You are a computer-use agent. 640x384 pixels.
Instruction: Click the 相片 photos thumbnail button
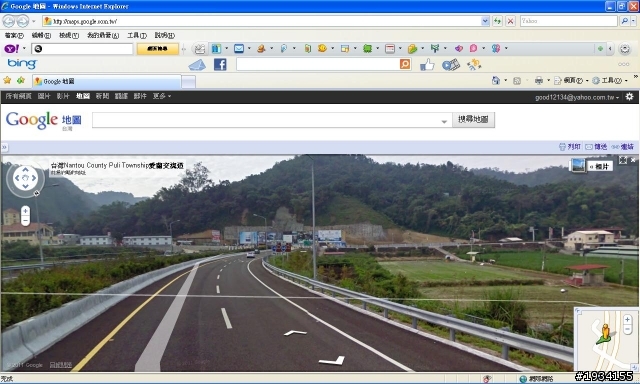(591, 166)
